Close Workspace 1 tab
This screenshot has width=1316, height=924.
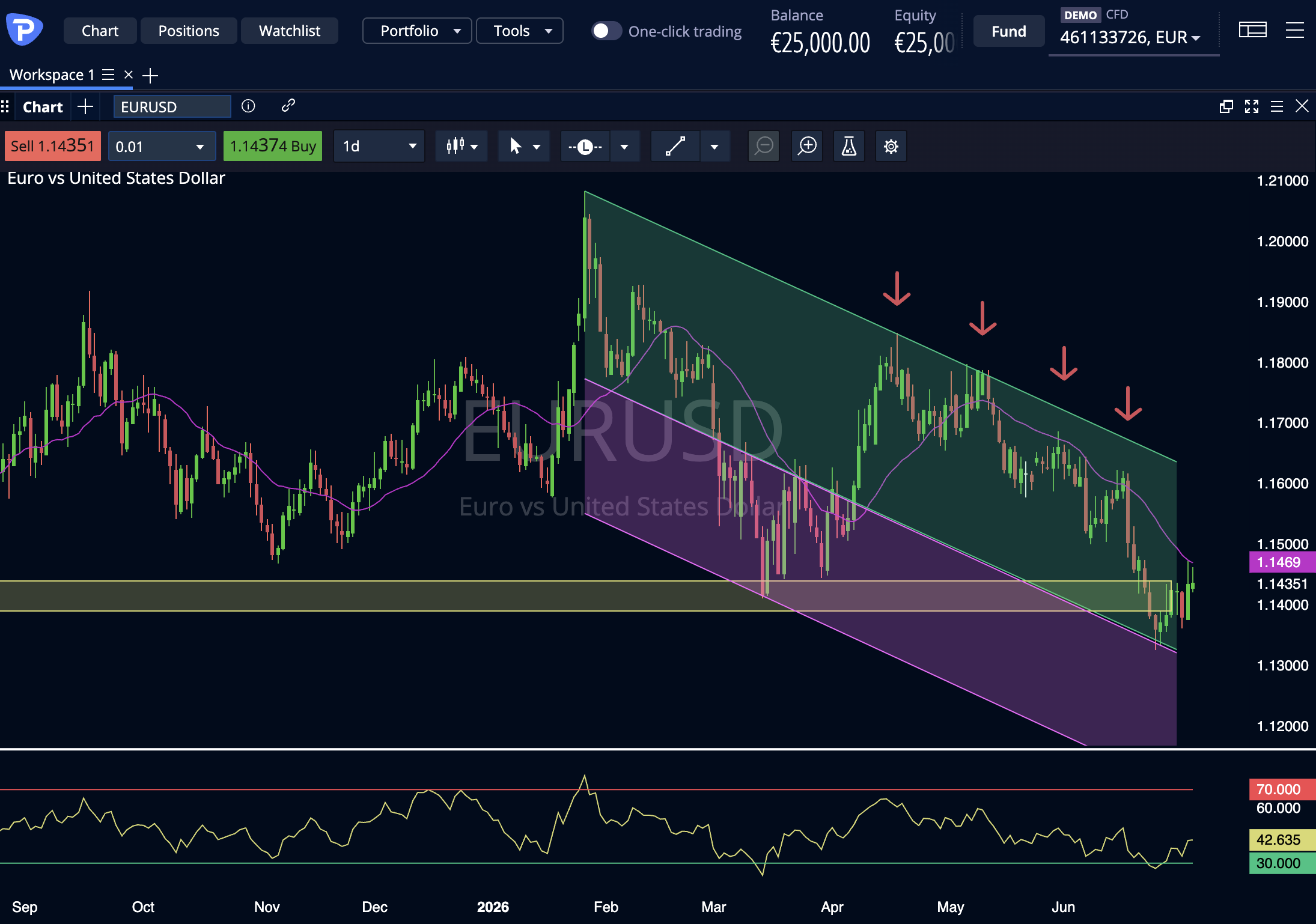(128, 74)
